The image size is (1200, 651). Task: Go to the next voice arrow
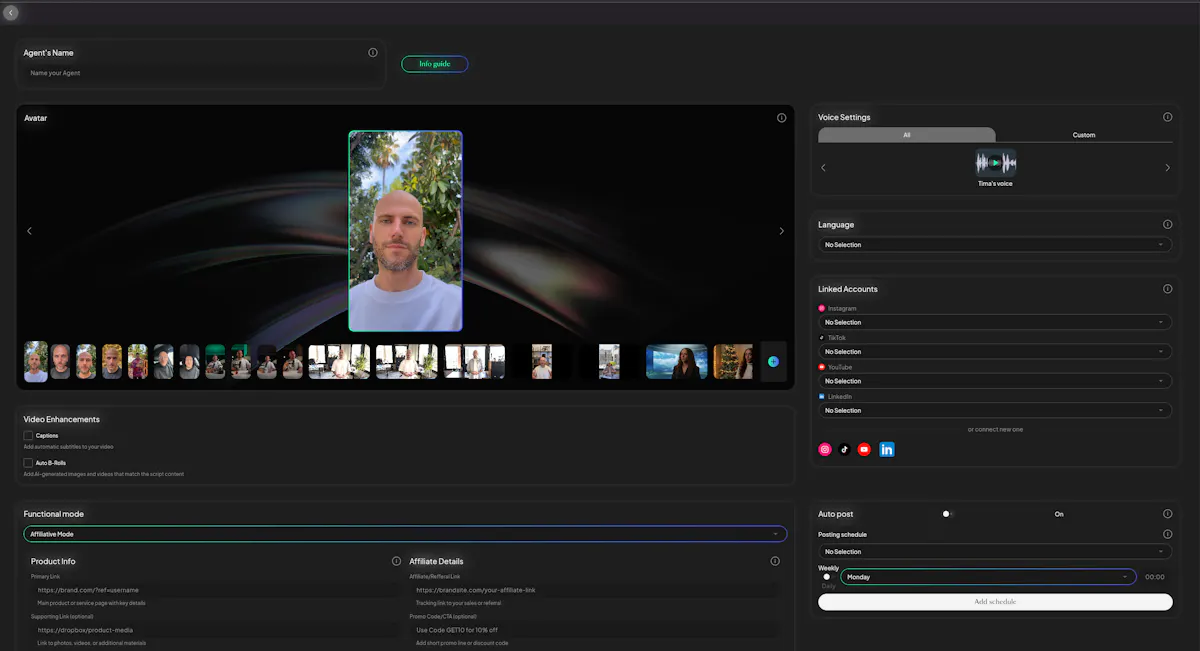point(1167,167)
